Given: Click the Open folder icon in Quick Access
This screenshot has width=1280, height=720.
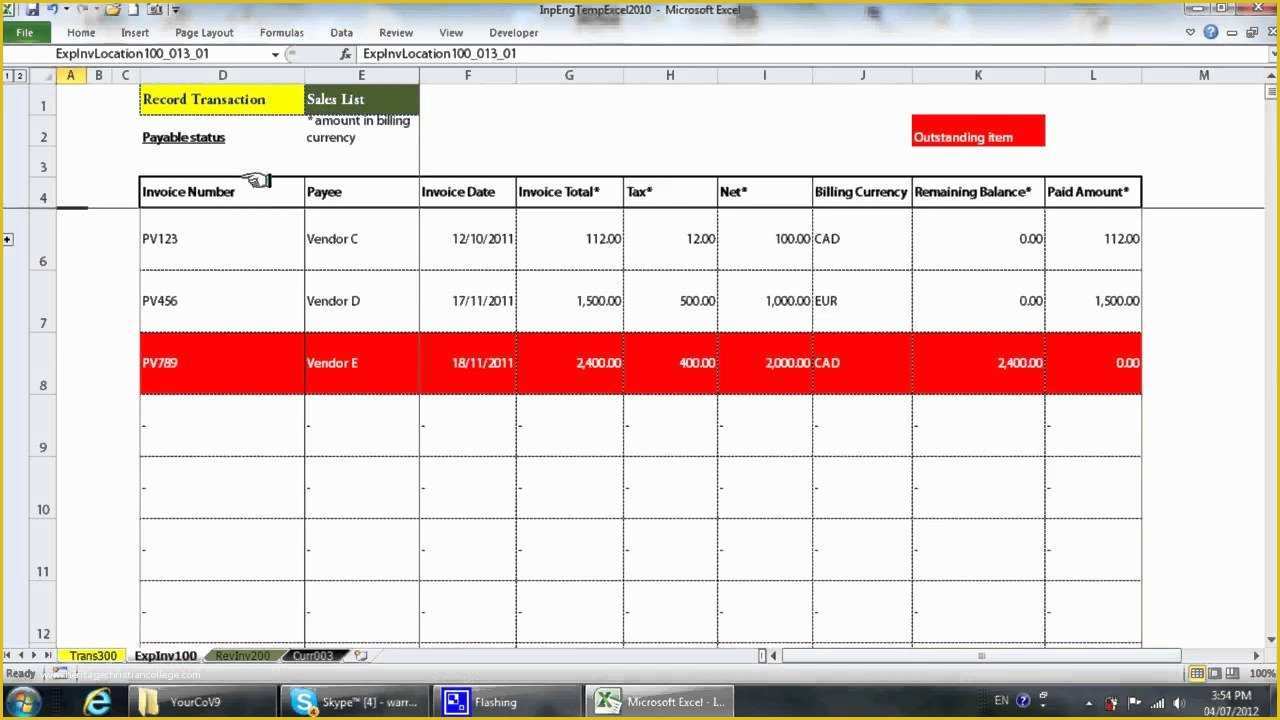Looking at the screenshot, I should (112, 10).
